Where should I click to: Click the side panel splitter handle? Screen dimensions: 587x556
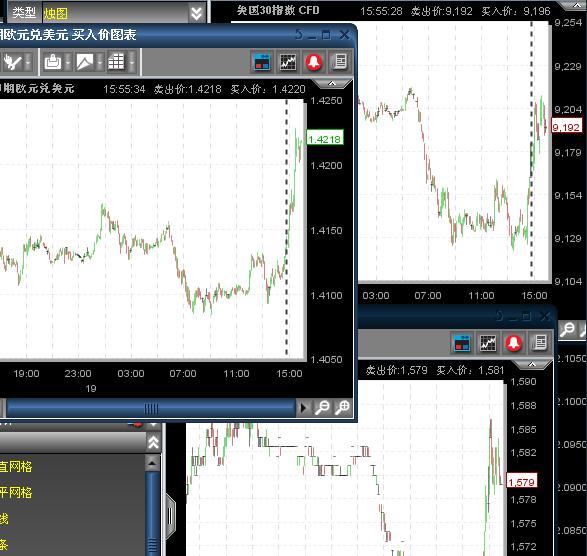[x=170, y=517]
